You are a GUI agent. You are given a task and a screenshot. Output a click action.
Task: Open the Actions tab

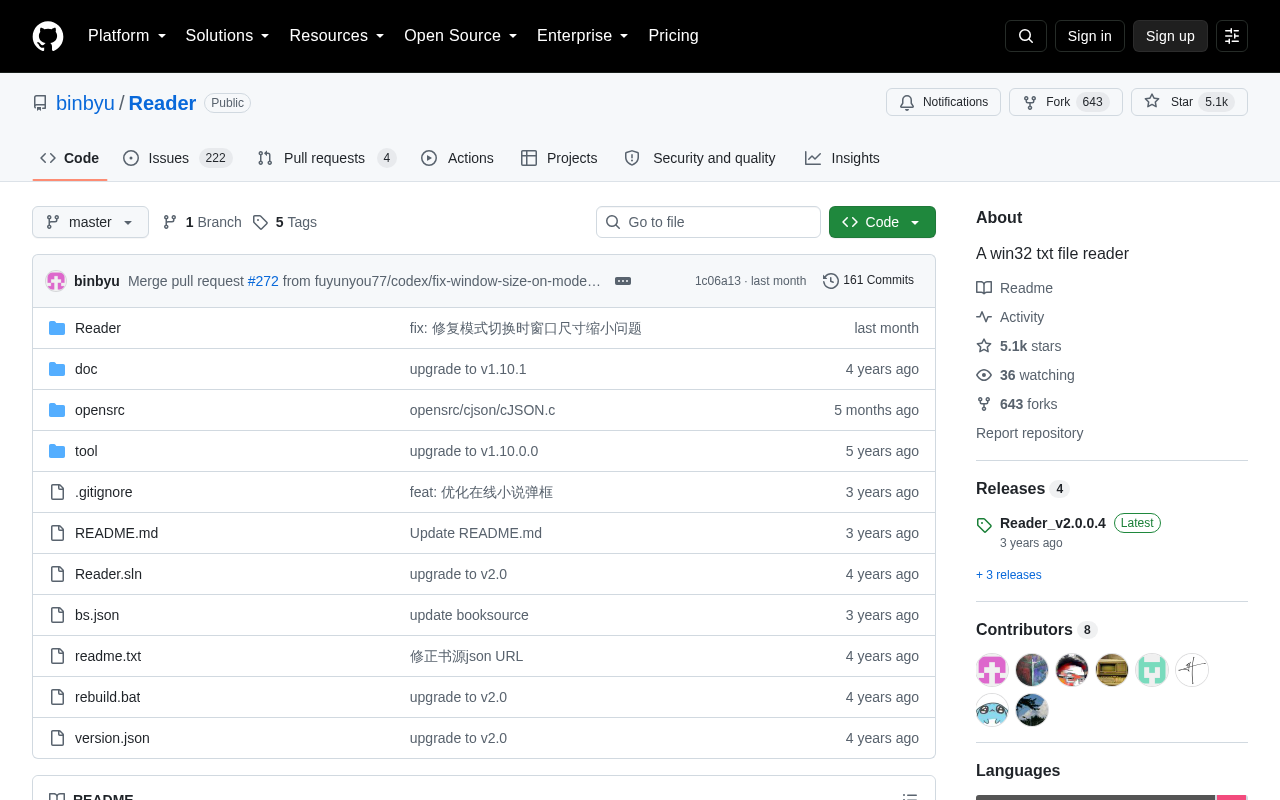(x=458, y=158)
